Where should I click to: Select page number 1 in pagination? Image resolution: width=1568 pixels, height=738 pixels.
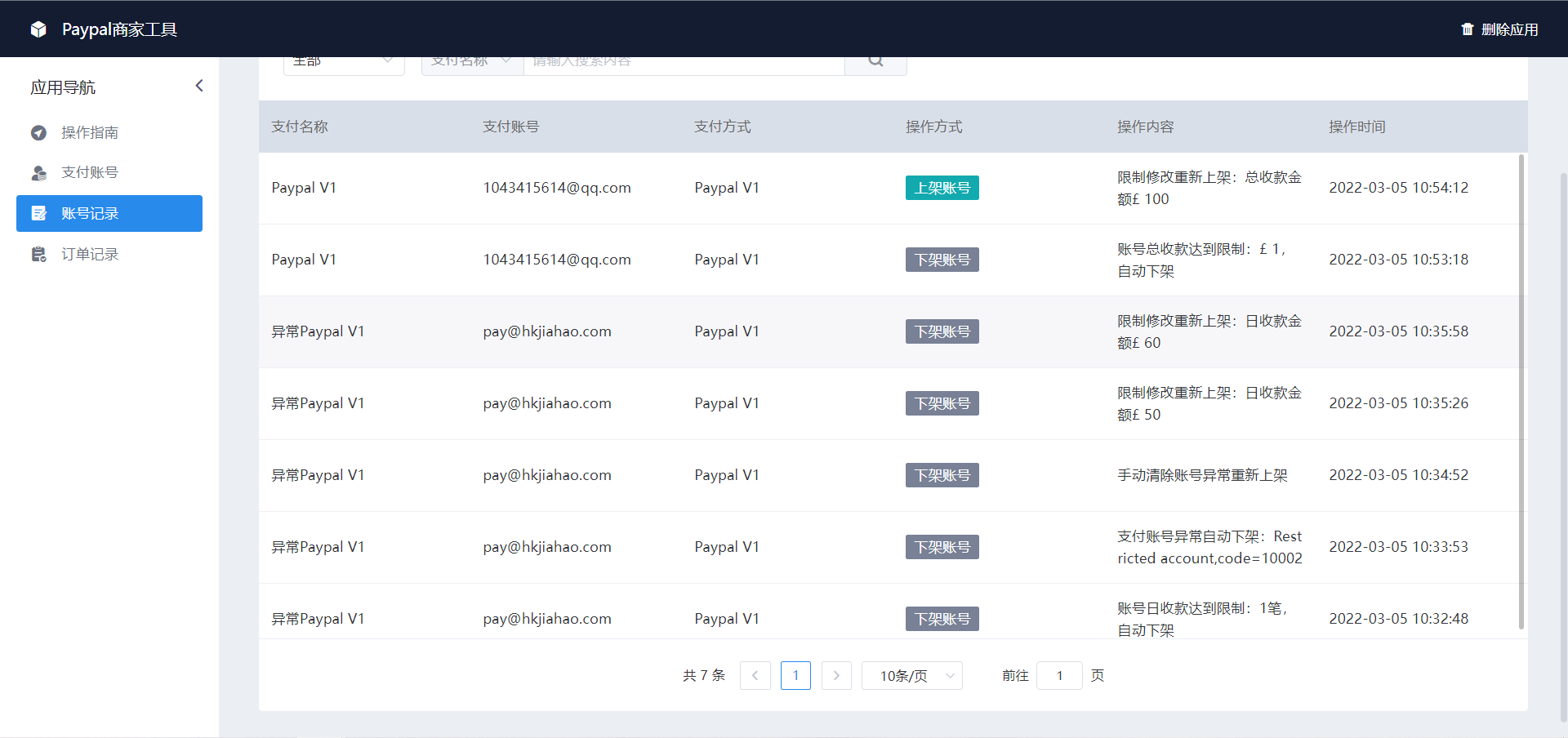pyautogui.click(x=795, y=675)
